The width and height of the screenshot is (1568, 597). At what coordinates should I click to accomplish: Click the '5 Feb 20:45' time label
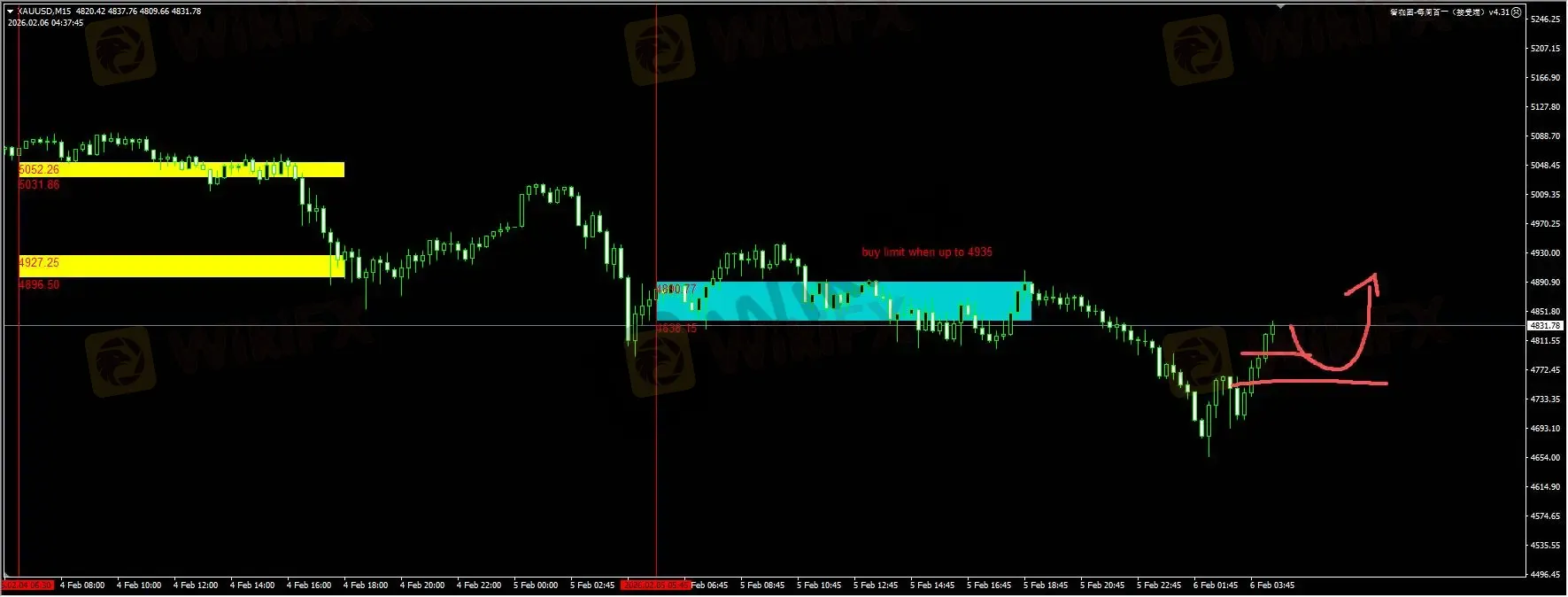click(x=1102, y=585)
